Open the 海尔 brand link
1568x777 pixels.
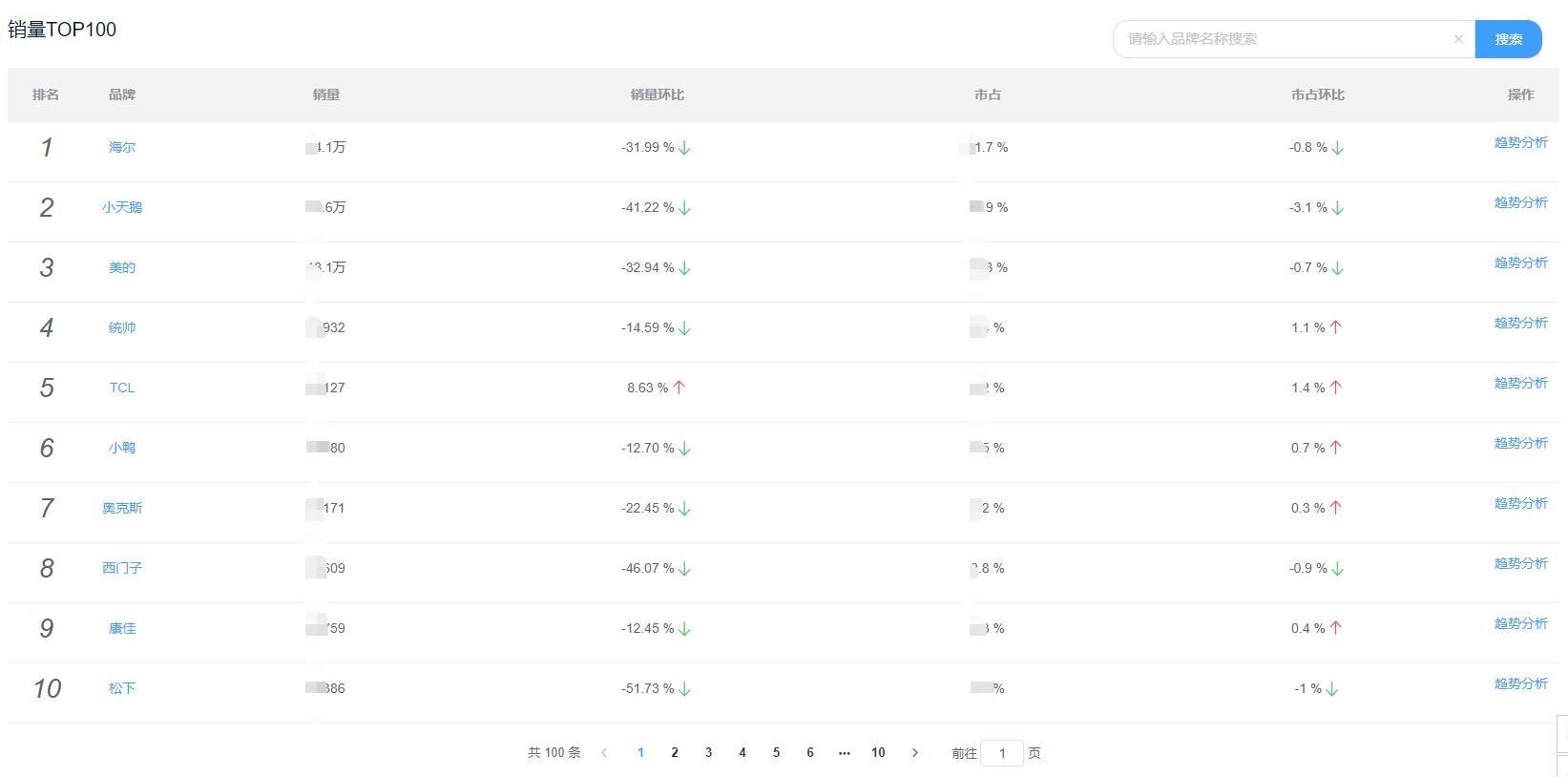(122, 147)
